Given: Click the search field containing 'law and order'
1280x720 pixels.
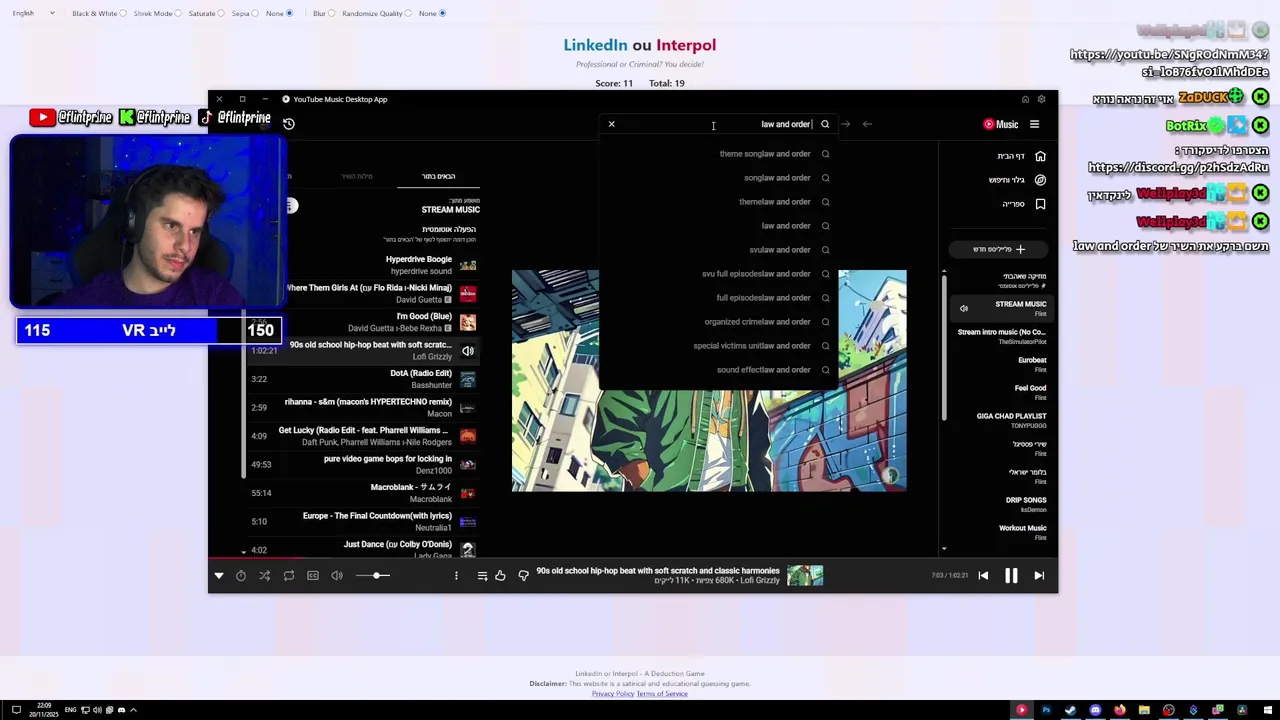Looking at the screenshot, I should coord(720,125).
